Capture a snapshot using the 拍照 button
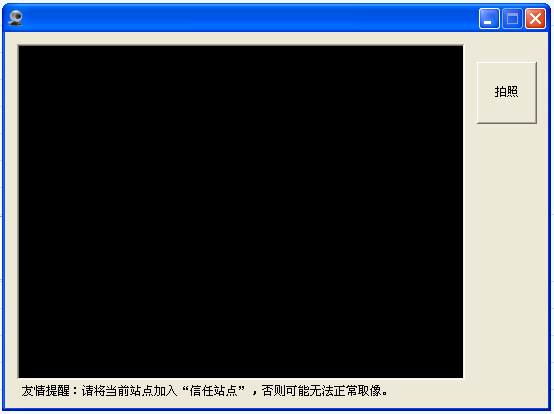The height and width of the screenshot is (414, 554). [507, 93]
